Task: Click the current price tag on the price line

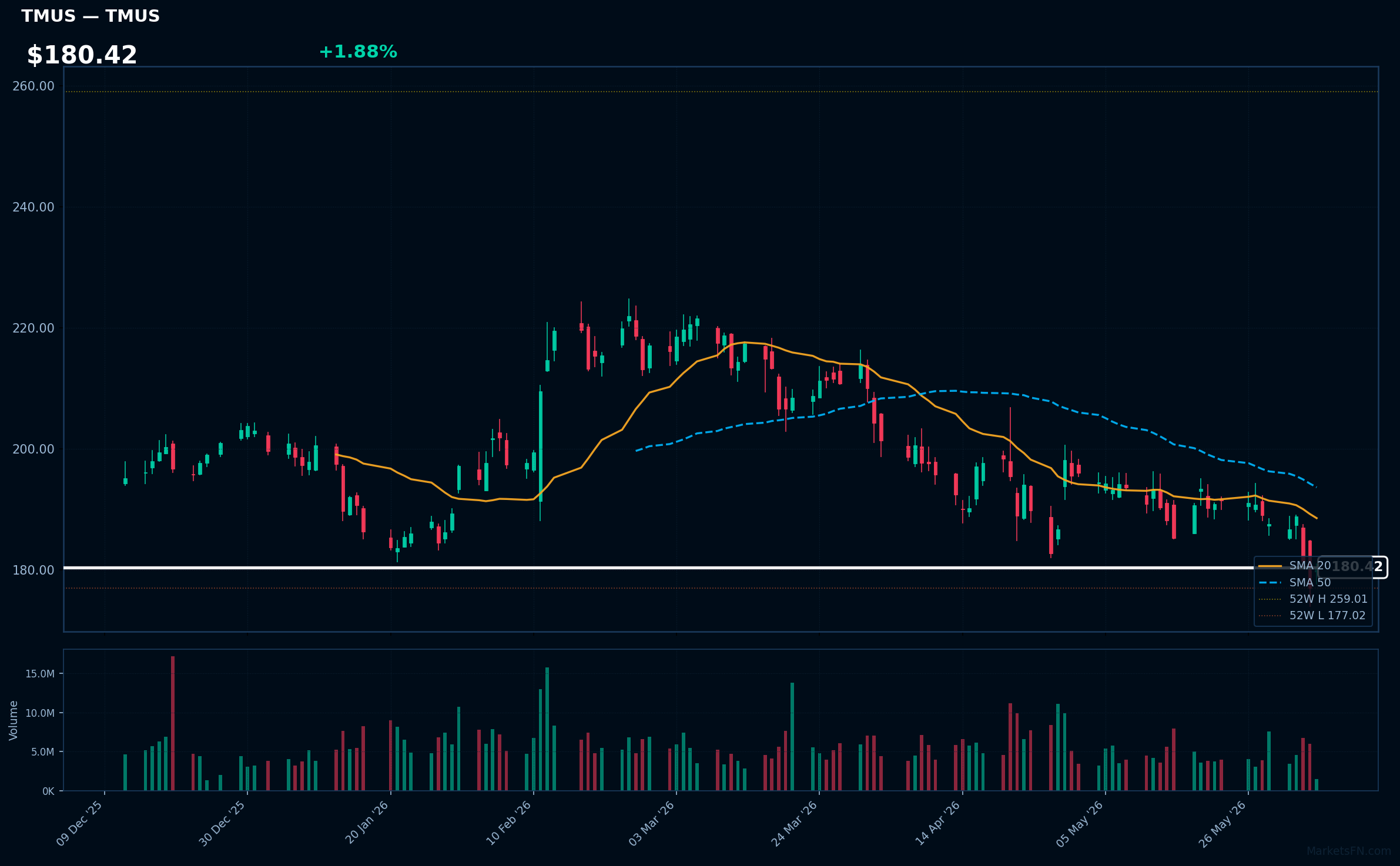Action: tap(1352, 568)
